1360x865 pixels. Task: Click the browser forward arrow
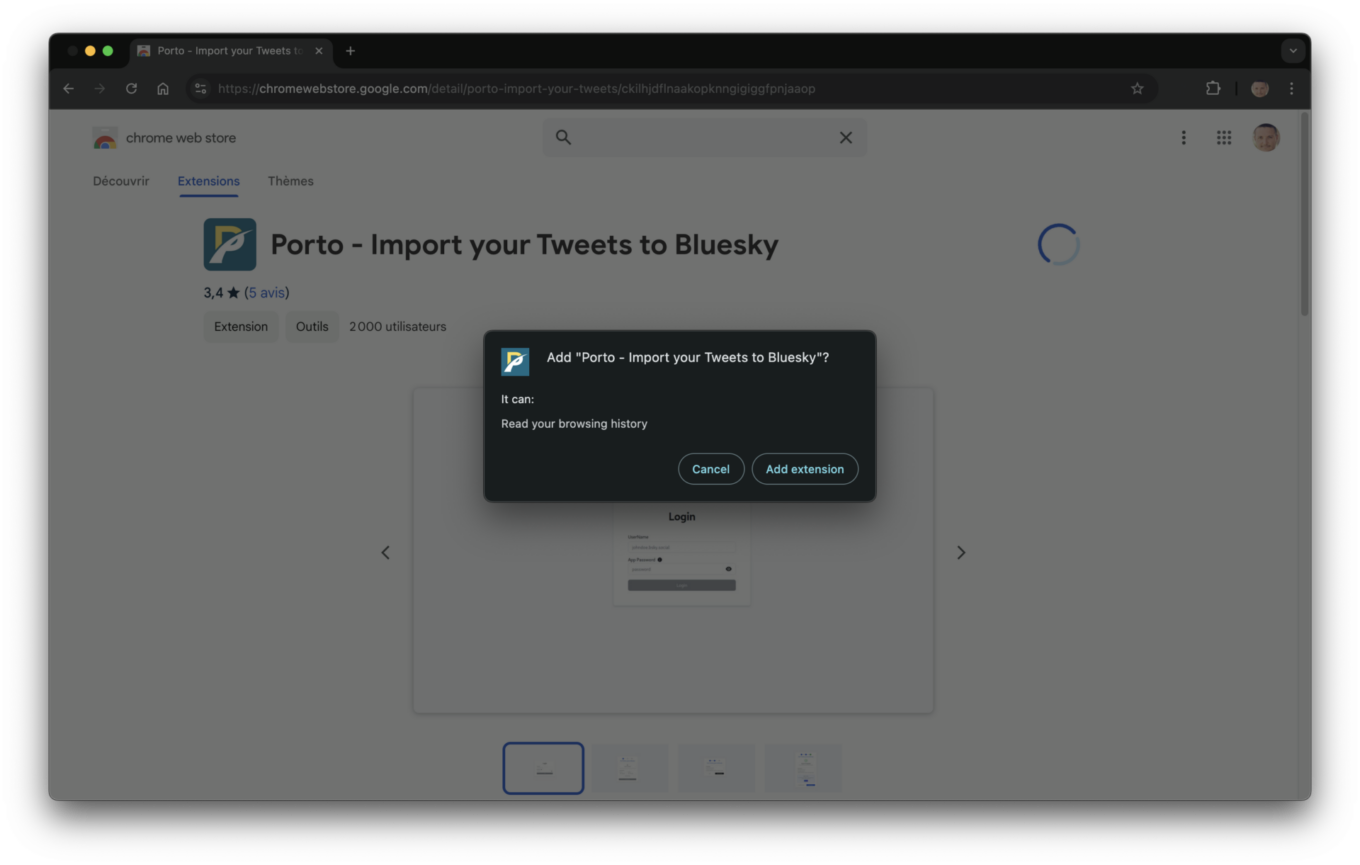pos(99,89)
